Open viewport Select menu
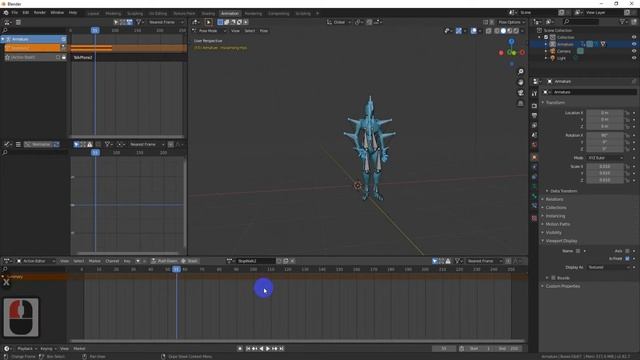The width and height of the screenshot is (640, 360). point(250,31)
